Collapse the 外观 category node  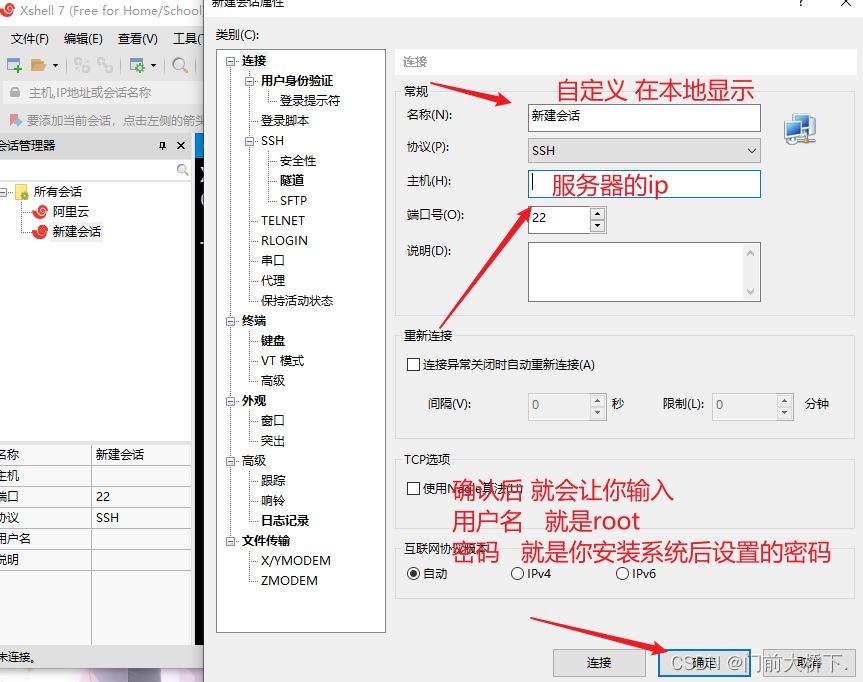pyautogui.click(x=230, y=401)
